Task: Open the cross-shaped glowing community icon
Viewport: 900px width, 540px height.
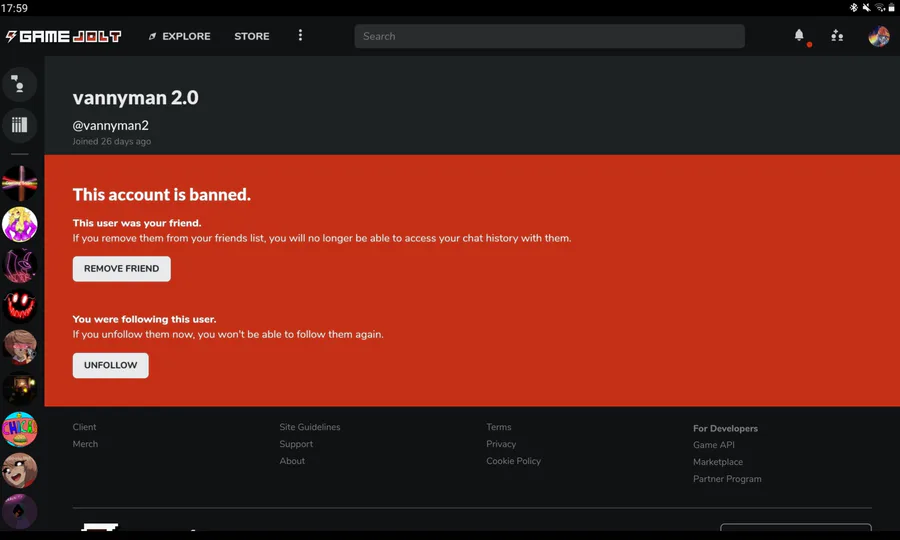Action: pyautogui.click(x=19, y=183)
